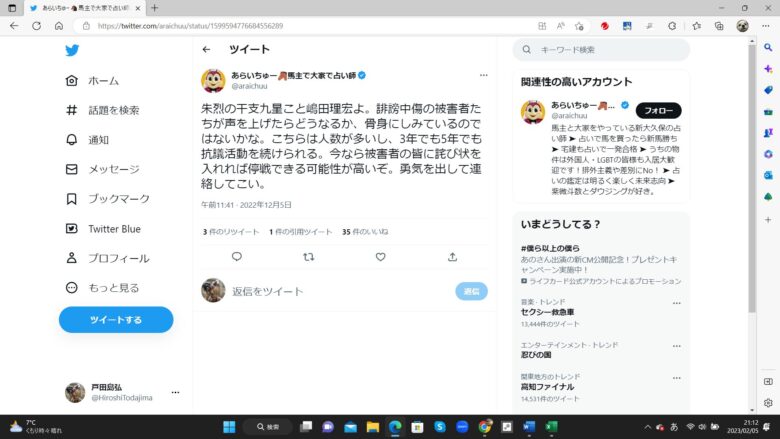Image resolution: width=780 pixels, height=439 pixels.
Task: Click browser back arrow
Action: (14, 26)
